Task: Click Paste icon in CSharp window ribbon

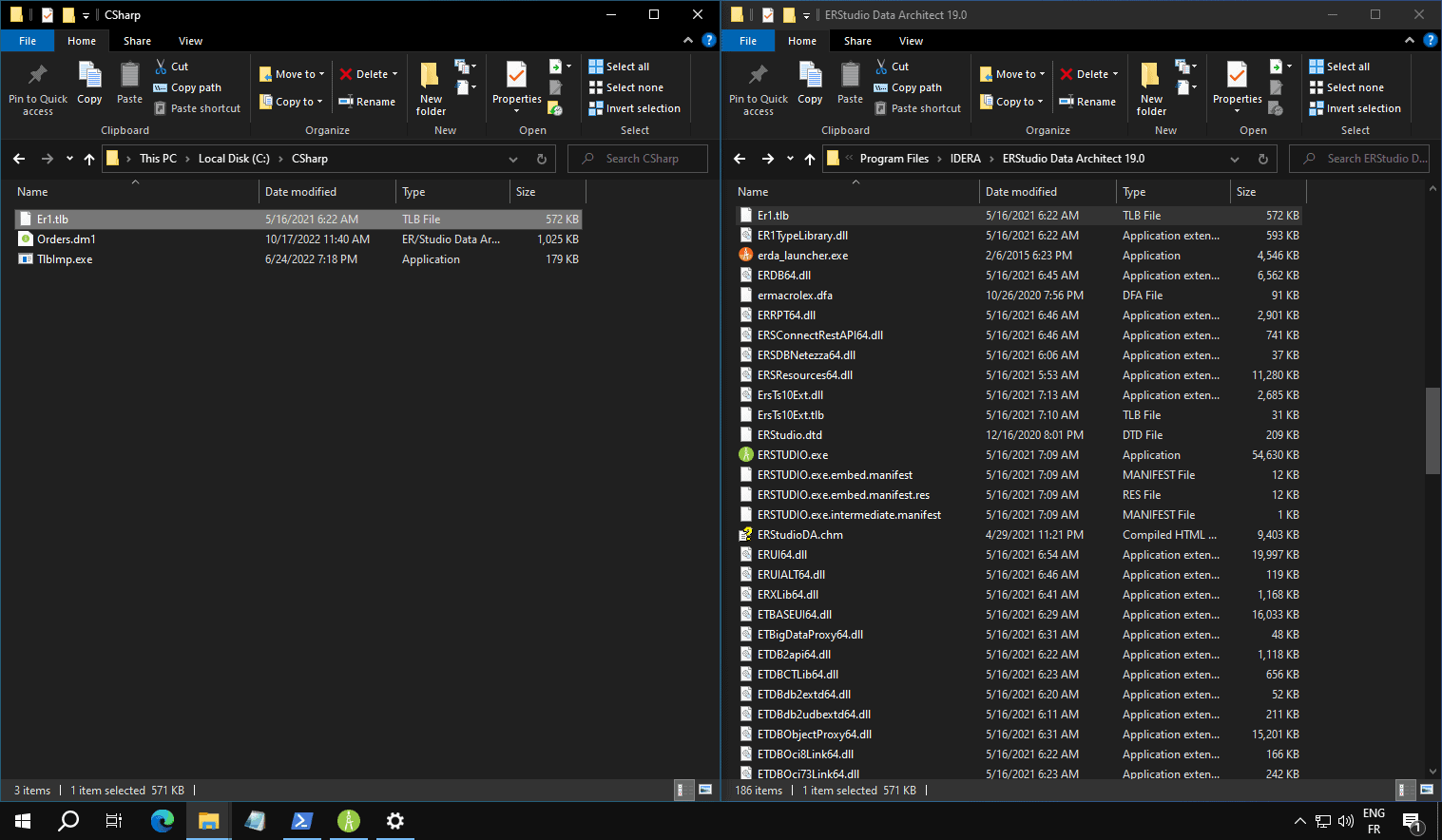Action: 129,83
